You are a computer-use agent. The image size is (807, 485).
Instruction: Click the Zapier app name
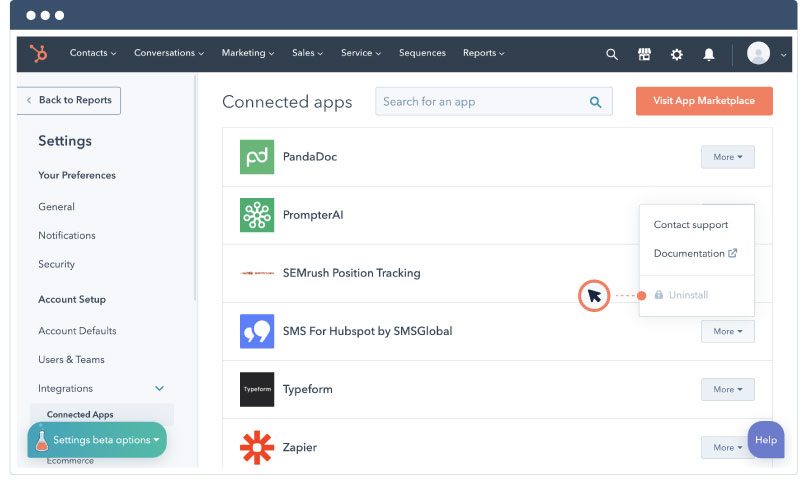pos(300,447)
